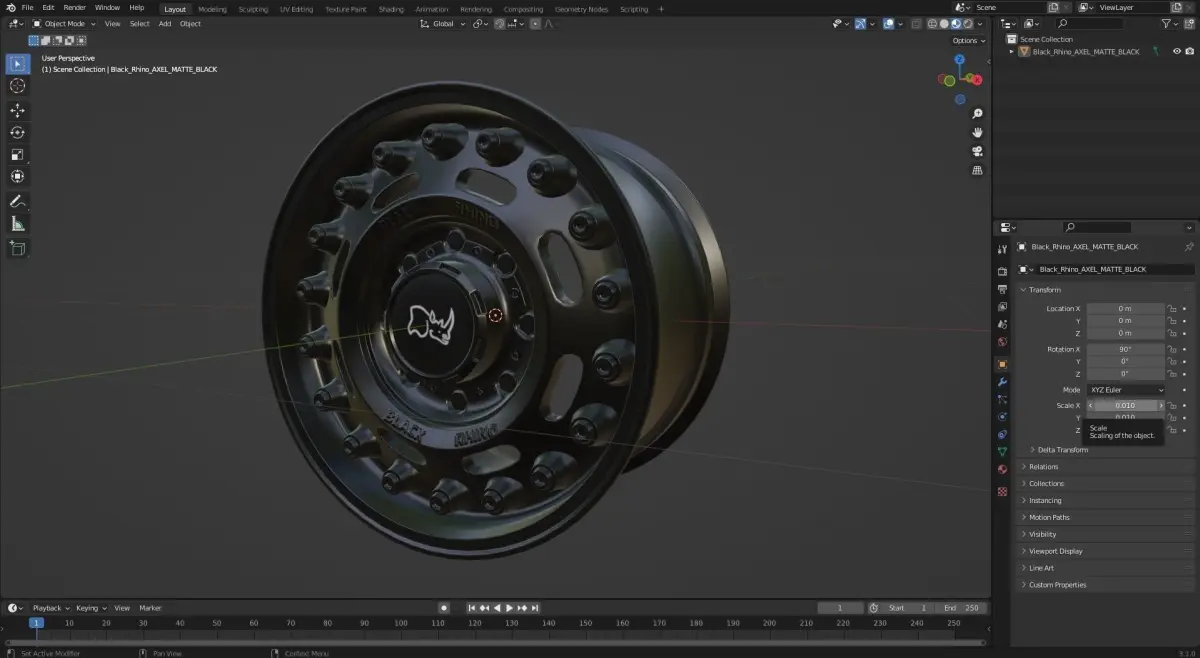Open the File menu
This screenshot has width=1200, height=658.
(x=27, y=8)
